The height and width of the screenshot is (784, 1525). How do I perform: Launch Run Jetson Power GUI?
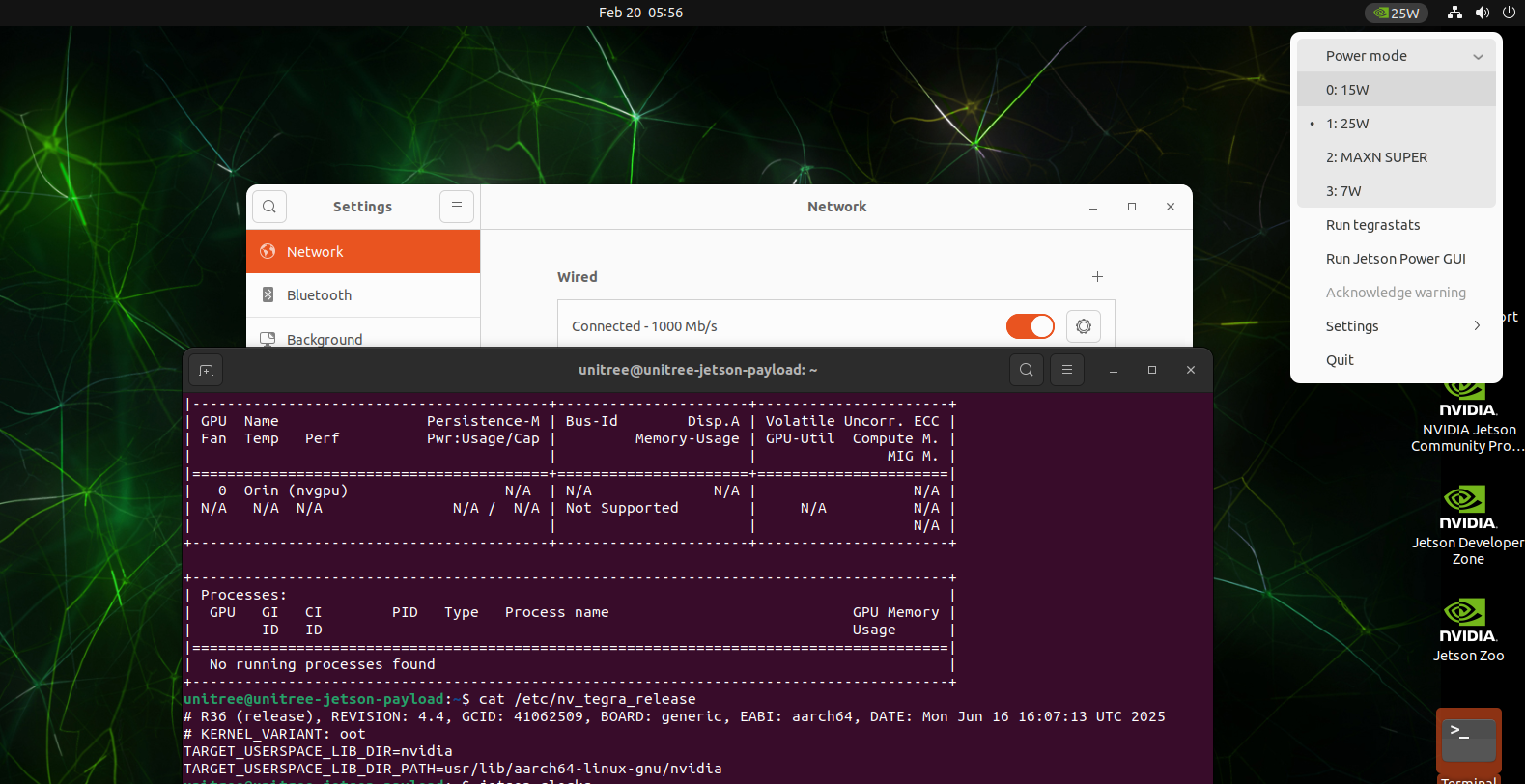tap(1396, 259)
